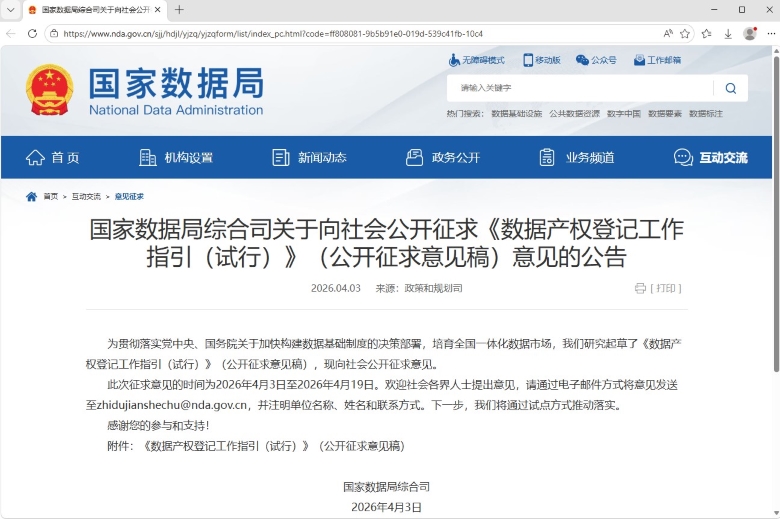Click the 国家数据局 site title
Screen dimensions: 780x519
pyautogui.click(x=176, y=84)
